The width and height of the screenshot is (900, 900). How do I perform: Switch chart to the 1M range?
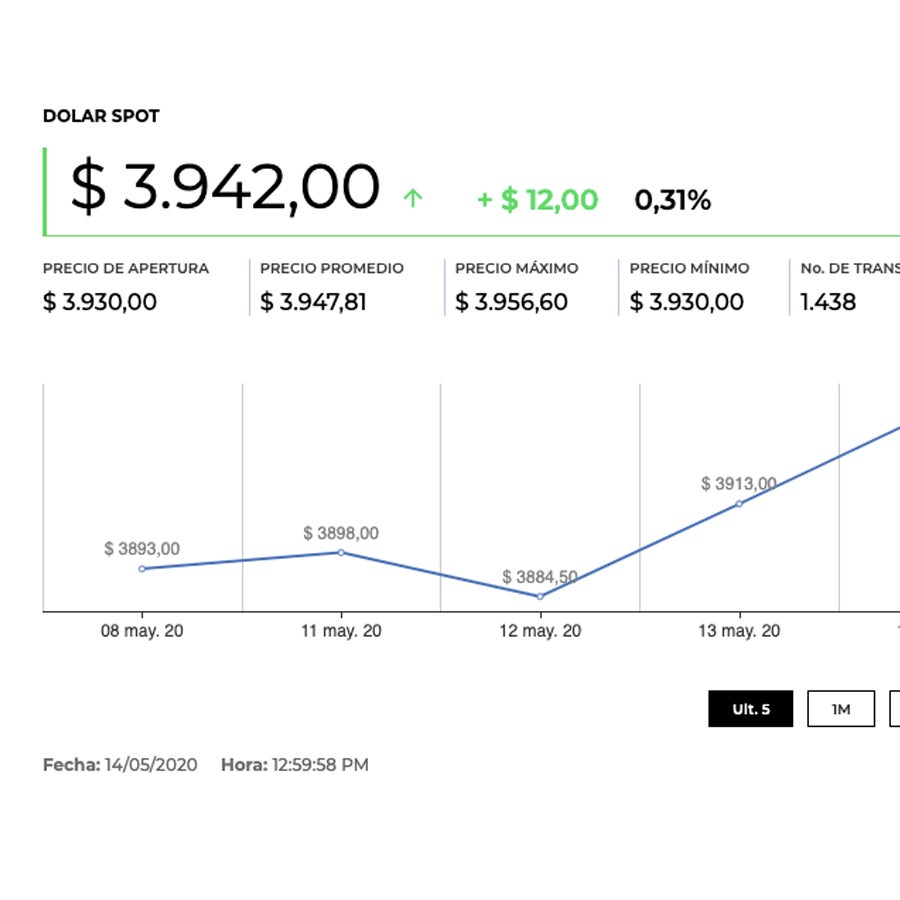(841, 709)
